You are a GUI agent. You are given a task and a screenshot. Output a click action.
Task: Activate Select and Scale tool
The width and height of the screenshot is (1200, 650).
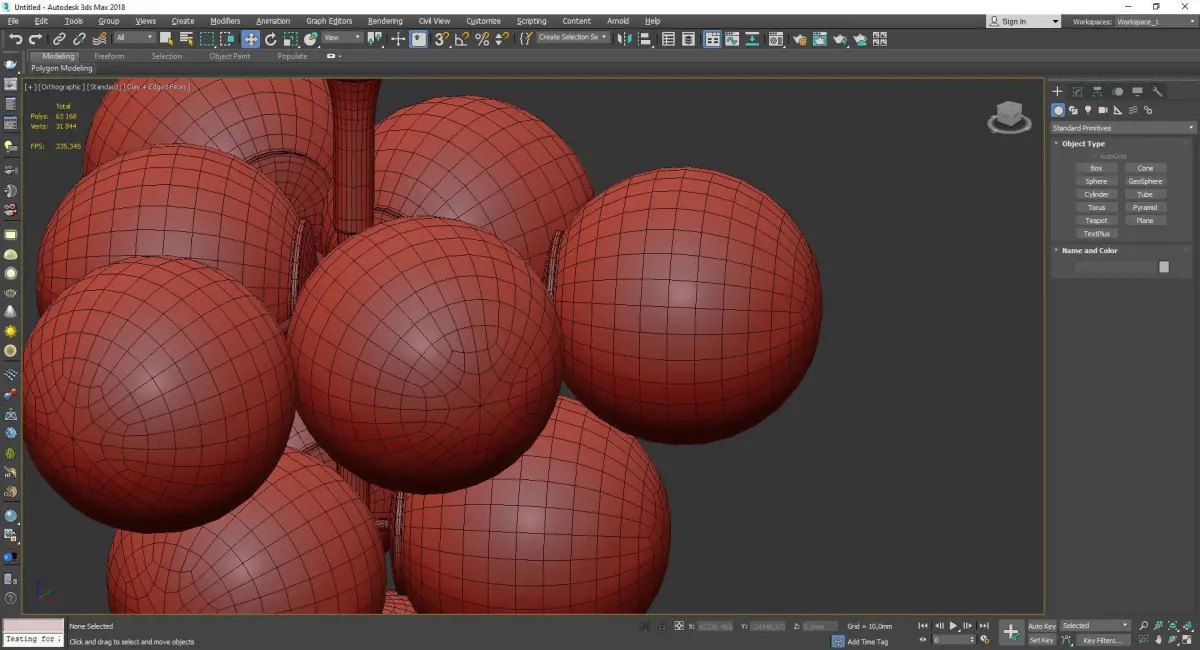coord(290,39)
